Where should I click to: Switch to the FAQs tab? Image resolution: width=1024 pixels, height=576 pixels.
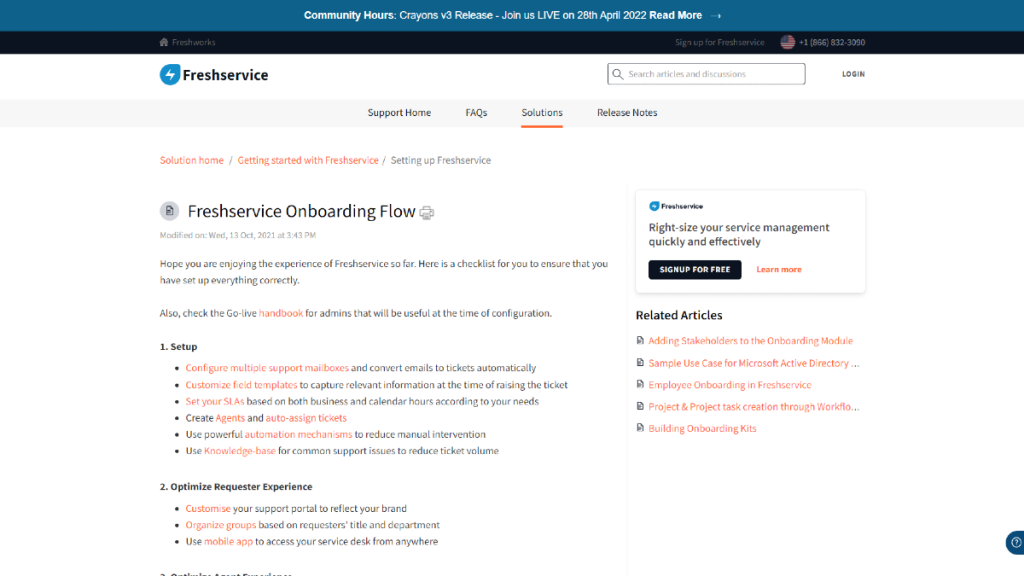click(476, 112)
